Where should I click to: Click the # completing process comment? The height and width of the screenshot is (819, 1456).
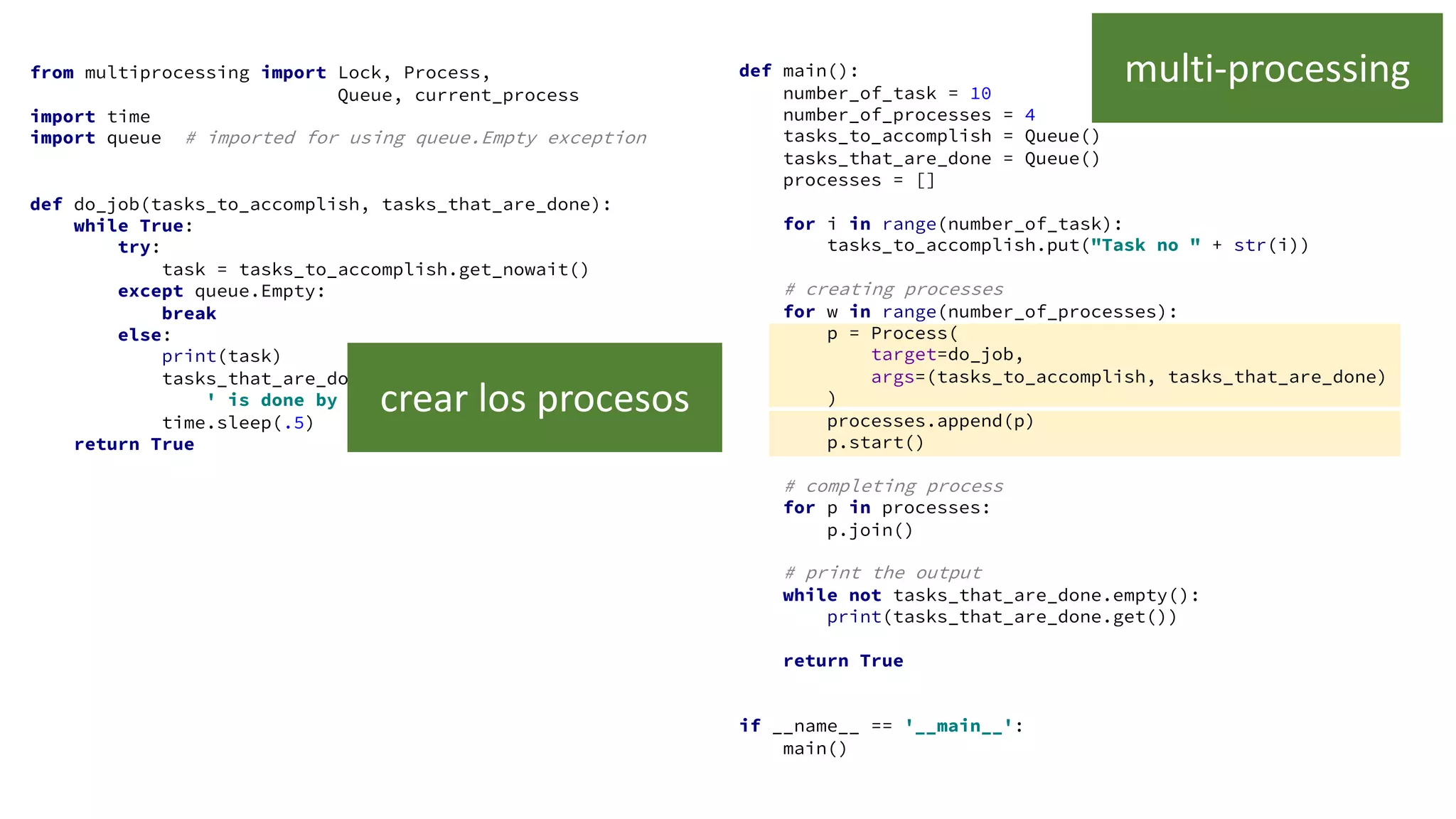point(894,486)
